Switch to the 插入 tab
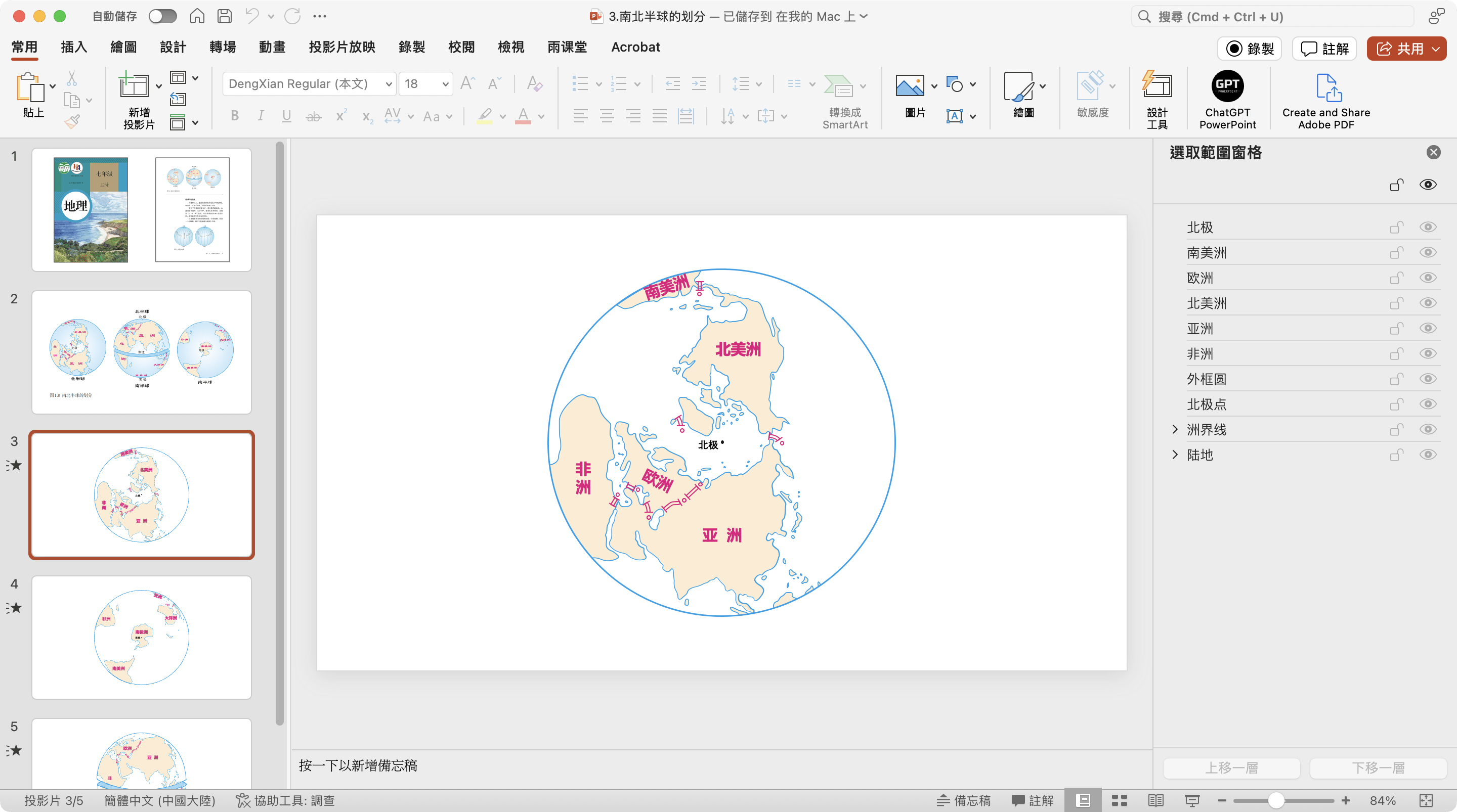Viewport: 1457px width, 812px height. [73, 47]
